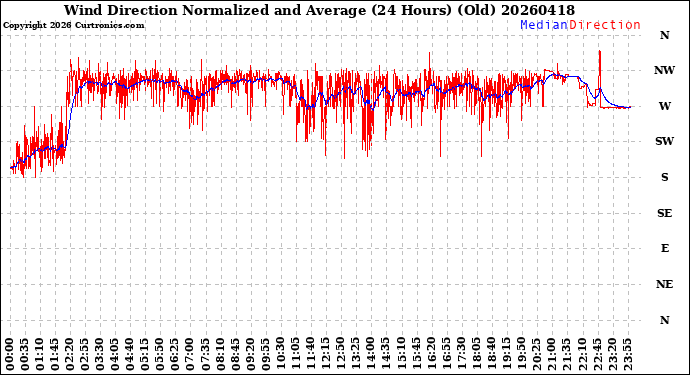Click the NE axis label
Image resolution: width=690 pixels, height=375 pixels.
[x=664, y=284]
